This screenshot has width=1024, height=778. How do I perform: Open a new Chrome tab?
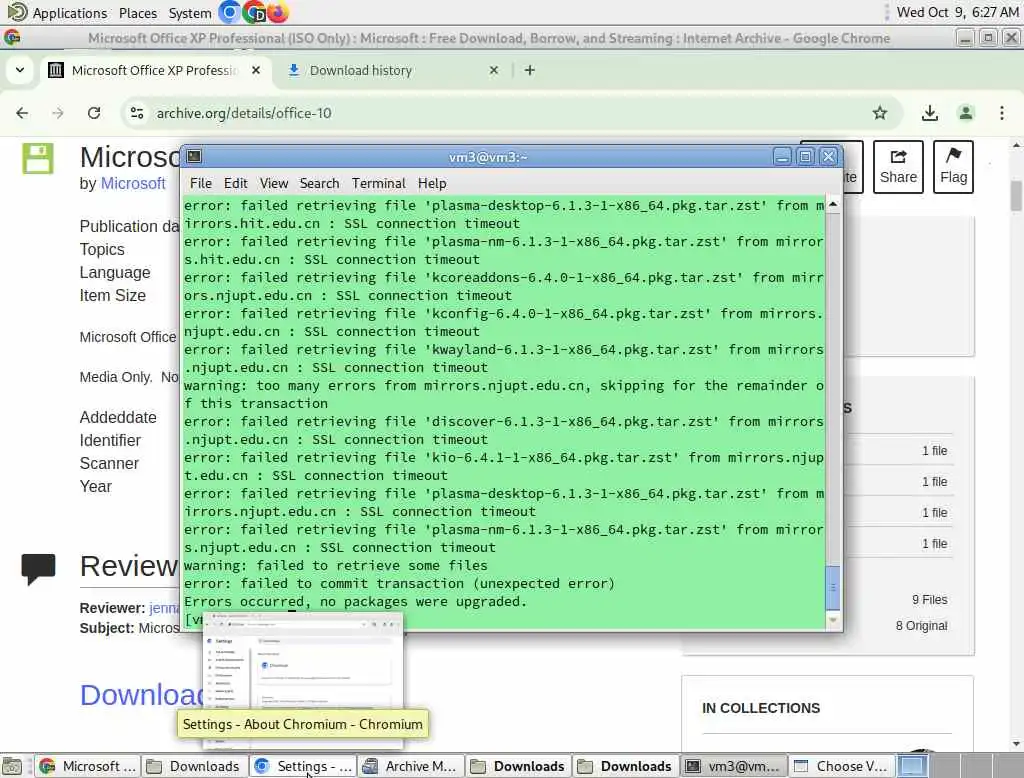point(530,70)
